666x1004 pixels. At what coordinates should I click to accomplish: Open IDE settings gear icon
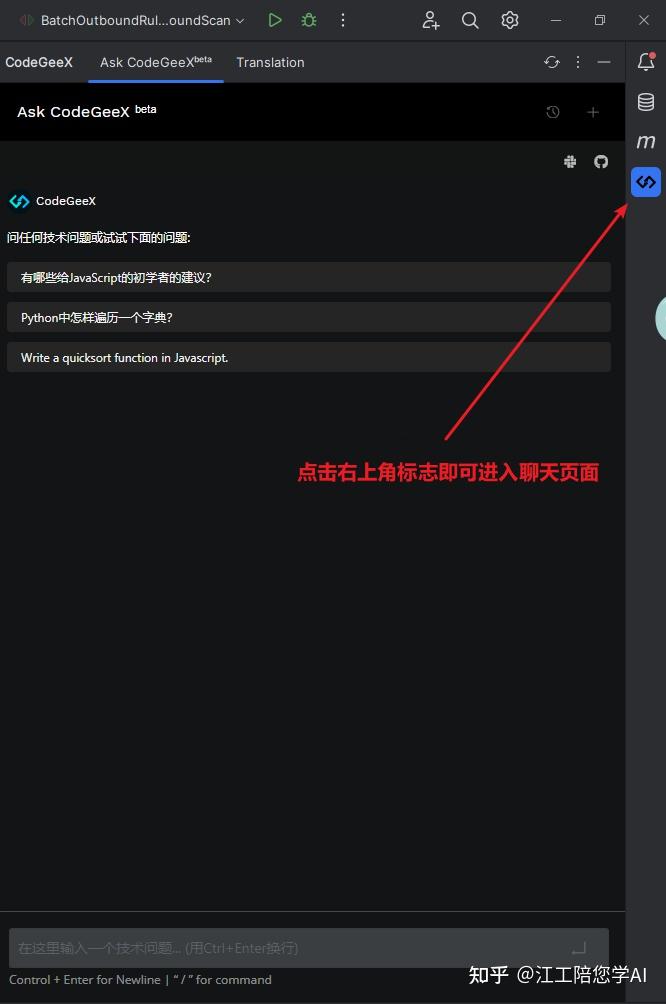coord(510,20)
